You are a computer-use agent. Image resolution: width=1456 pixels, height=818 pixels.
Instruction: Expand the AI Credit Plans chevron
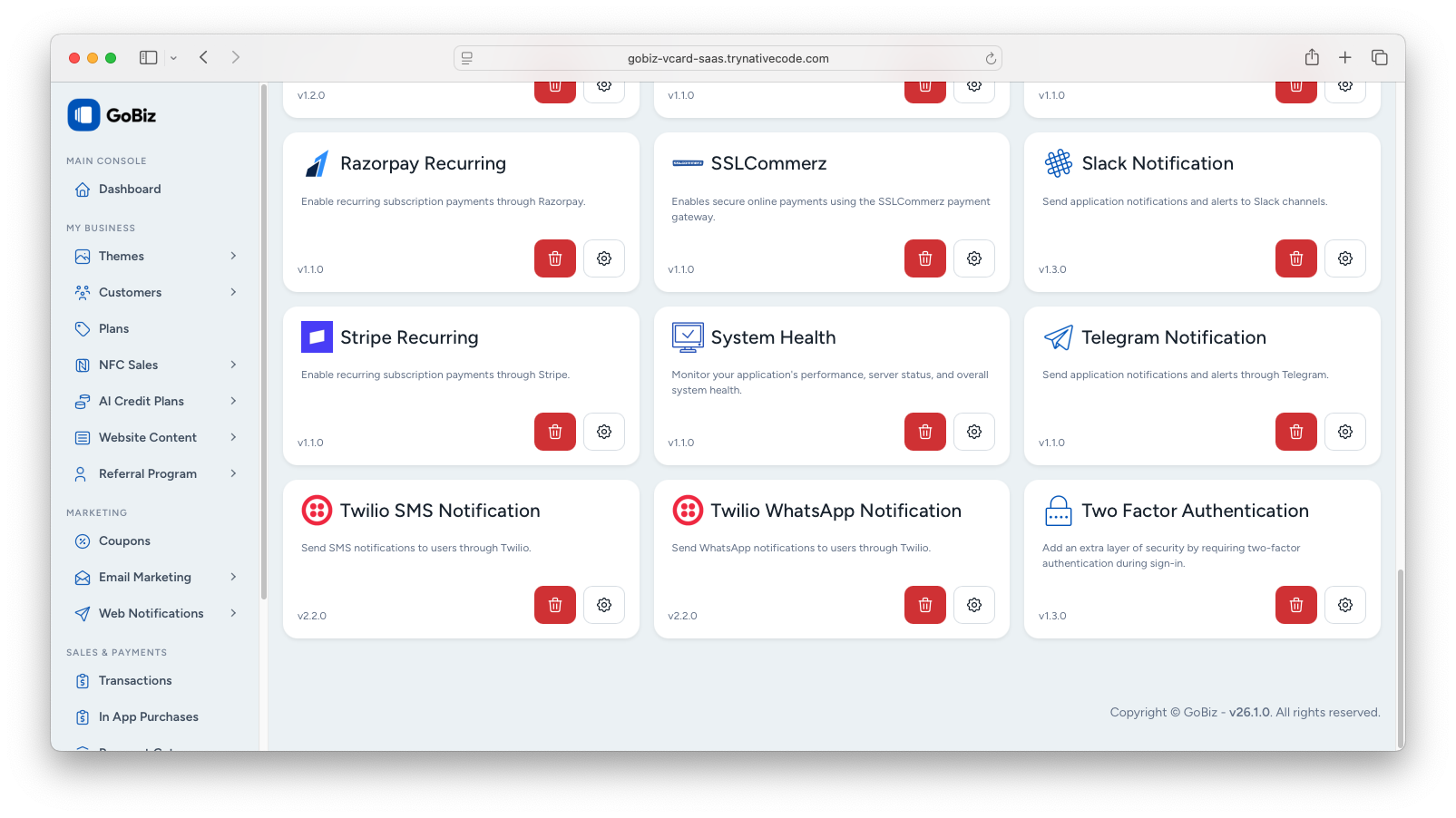[x=233, y=401]
